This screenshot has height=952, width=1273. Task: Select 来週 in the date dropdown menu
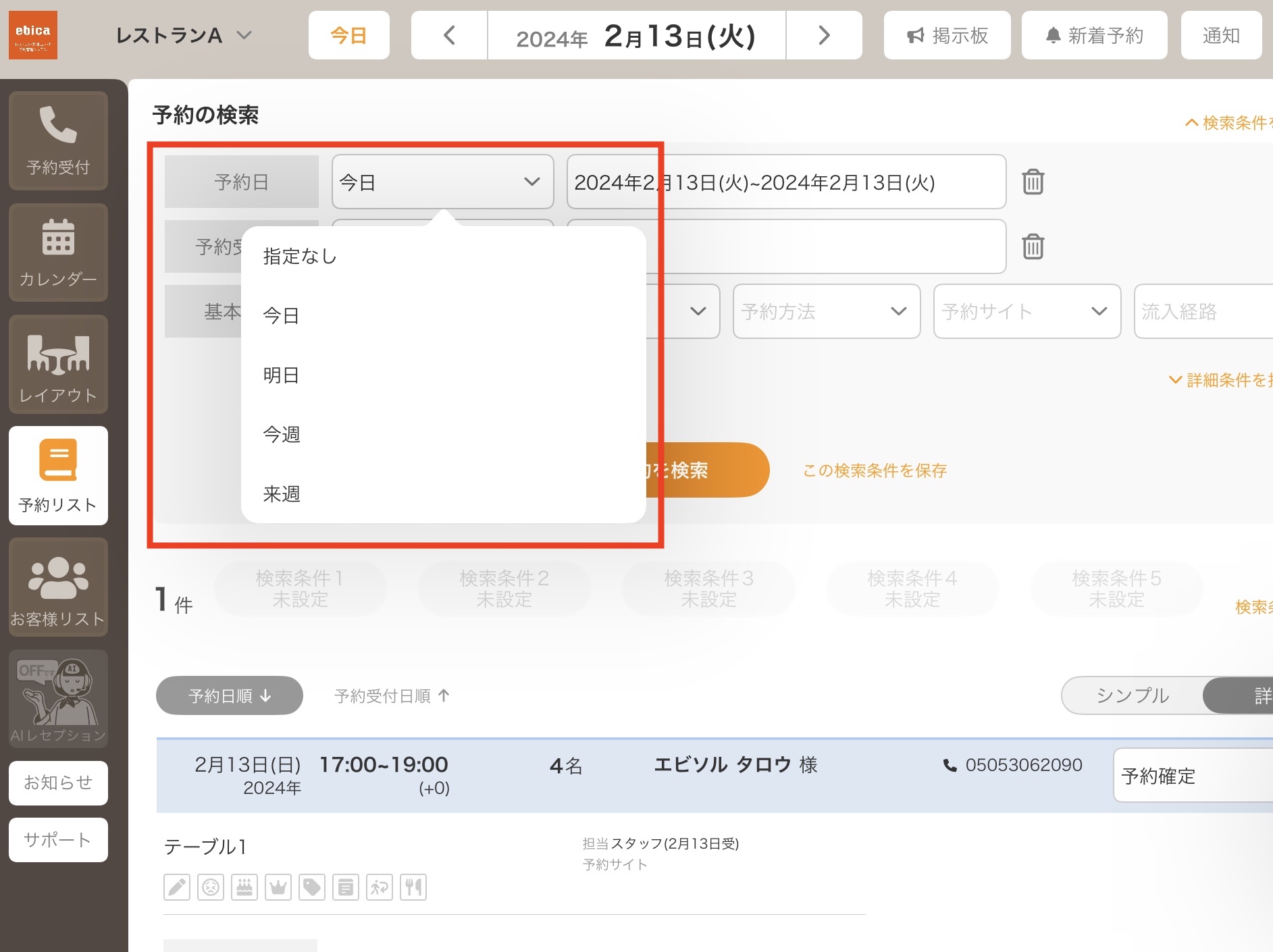tap(444, 494)
